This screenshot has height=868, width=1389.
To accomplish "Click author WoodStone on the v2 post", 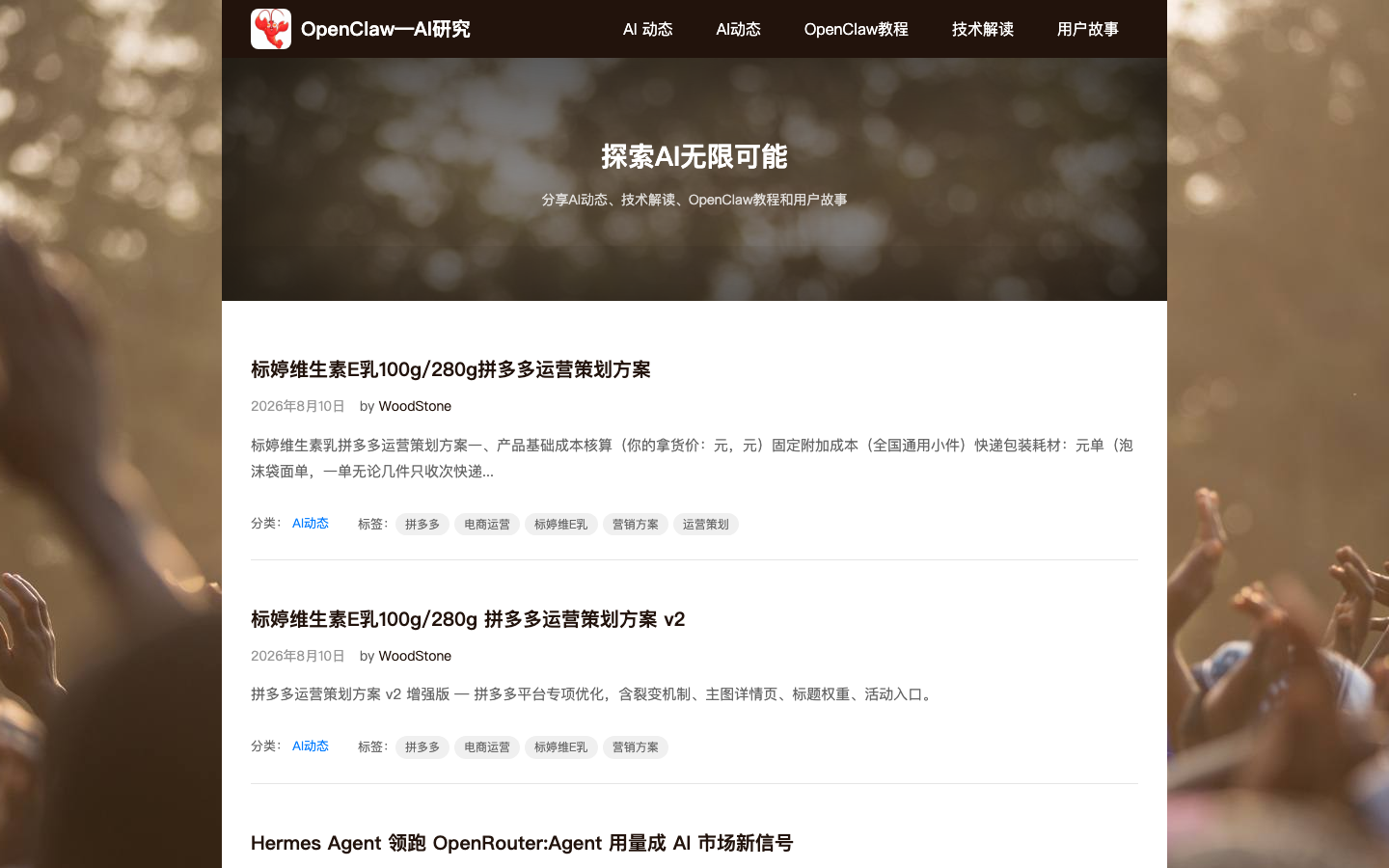I will point(415,656).
